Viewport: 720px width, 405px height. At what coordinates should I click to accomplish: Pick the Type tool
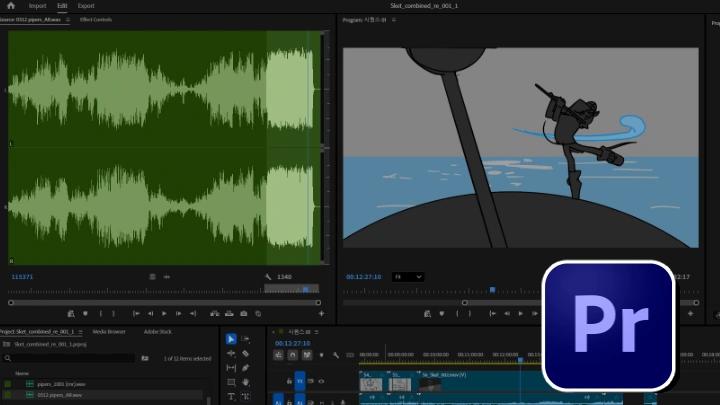[x=231, y=396]
